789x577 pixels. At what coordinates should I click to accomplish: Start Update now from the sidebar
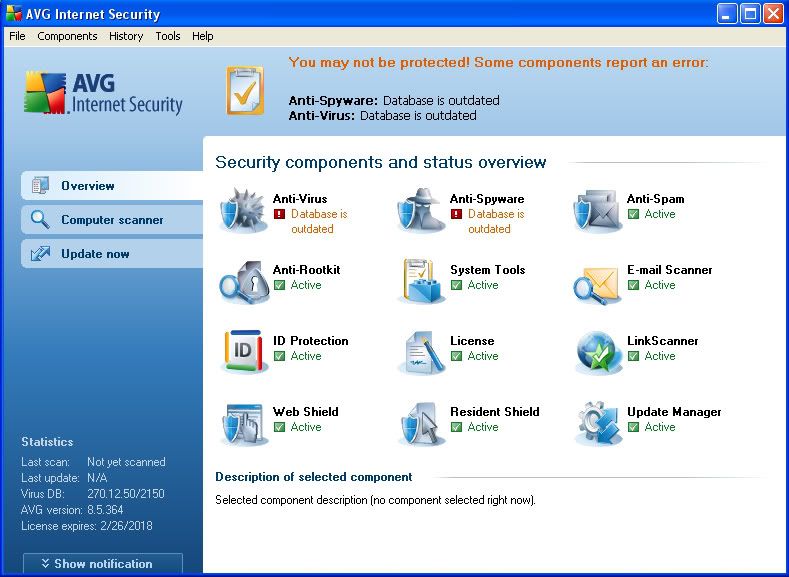pos(112,254)
